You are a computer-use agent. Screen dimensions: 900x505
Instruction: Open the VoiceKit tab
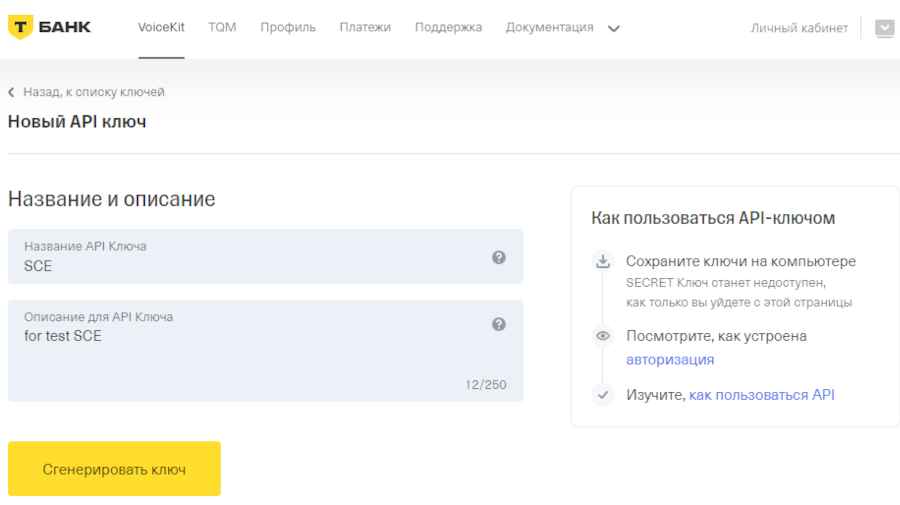click(x=161, y=27)
